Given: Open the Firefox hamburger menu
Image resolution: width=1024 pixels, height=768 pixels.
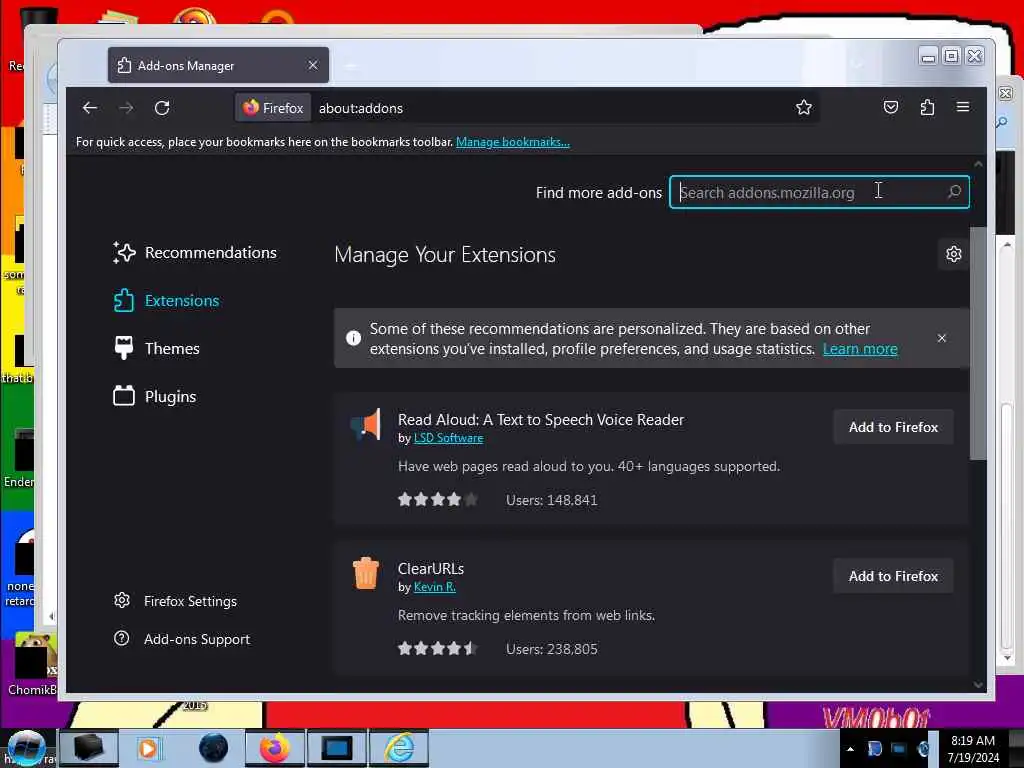Looking at the screenshot, I should pyautogui.click(x=963, y=107).
